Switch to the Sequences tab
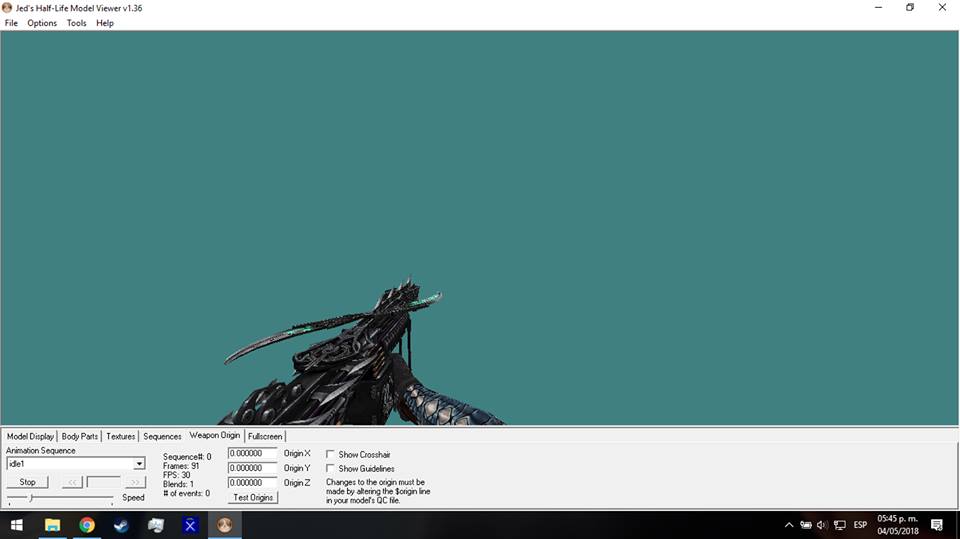Image resolution: width=960 pixels, height=539 pixels. point(162,436)
